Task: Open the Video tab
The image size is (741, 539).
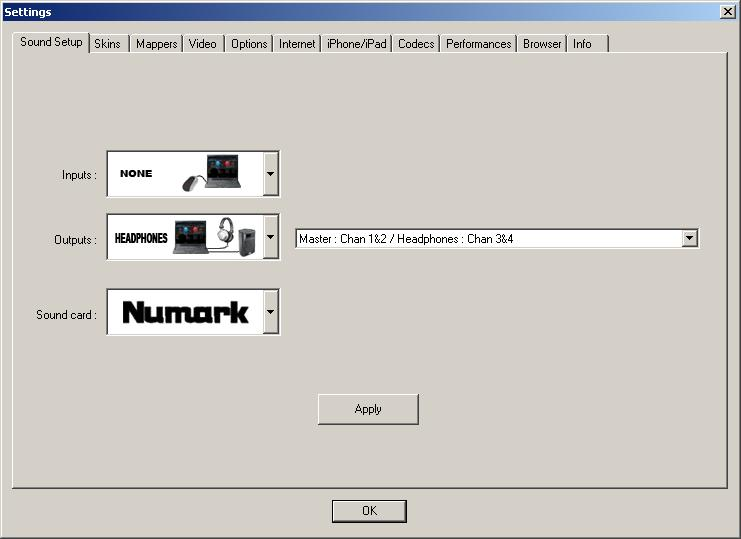Action: pos(203,44)
